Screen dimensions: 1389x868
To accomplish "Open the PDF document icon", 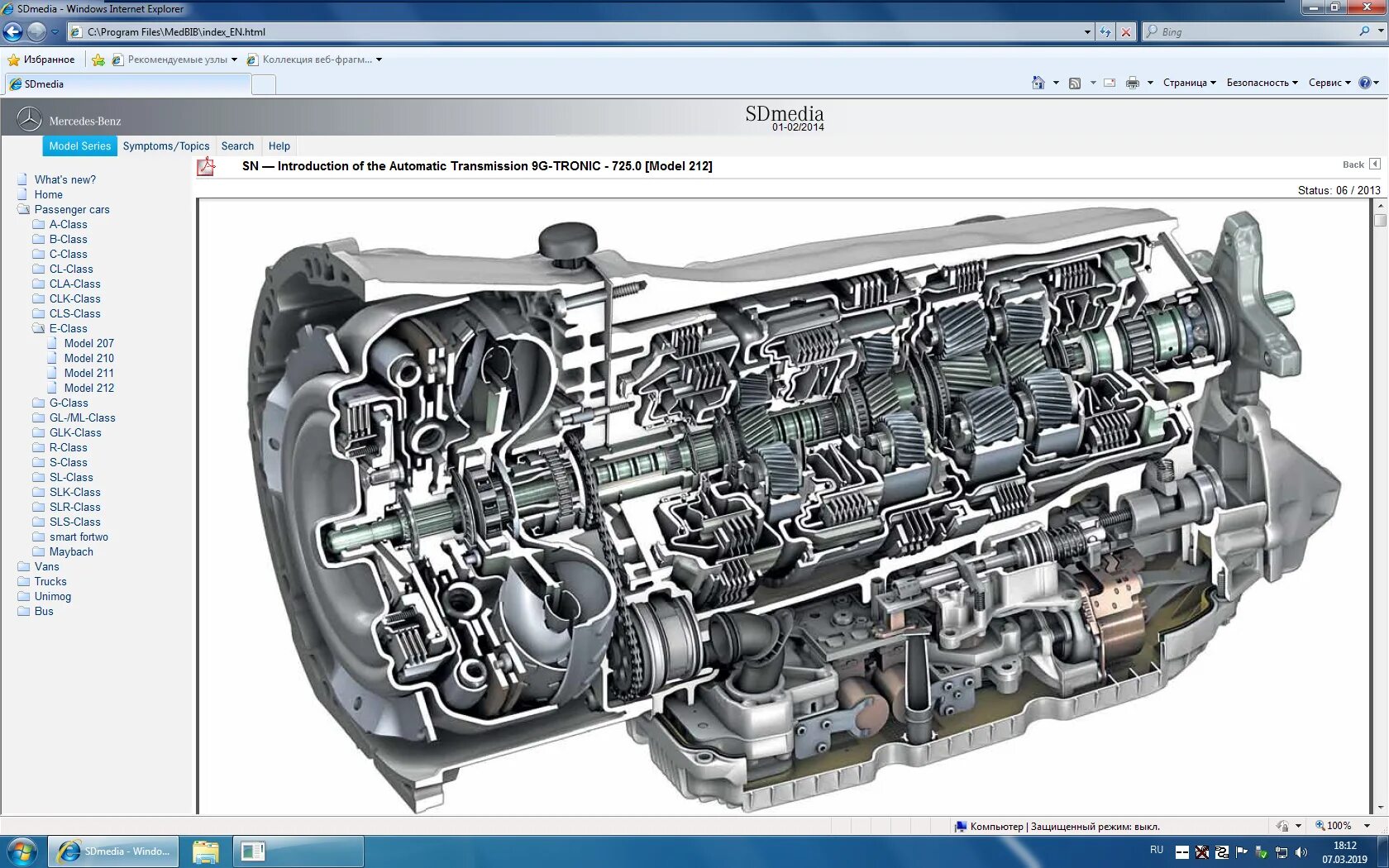I will (x=206, y=167).
